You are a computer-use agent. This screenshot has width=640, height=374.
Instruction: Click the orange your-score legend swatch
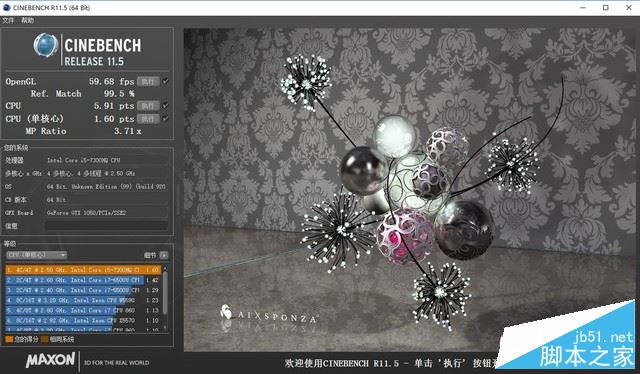tap(9, 339)
